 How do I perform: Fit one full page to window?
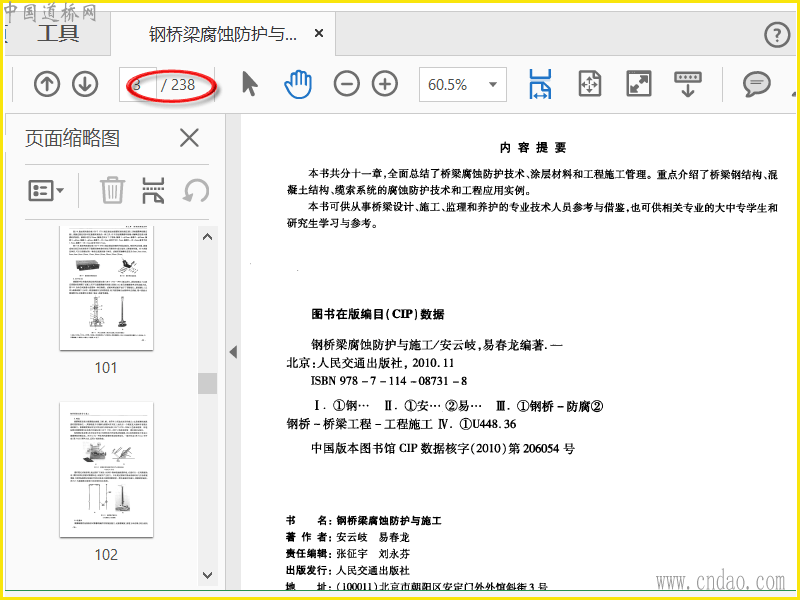pos(590,84)
